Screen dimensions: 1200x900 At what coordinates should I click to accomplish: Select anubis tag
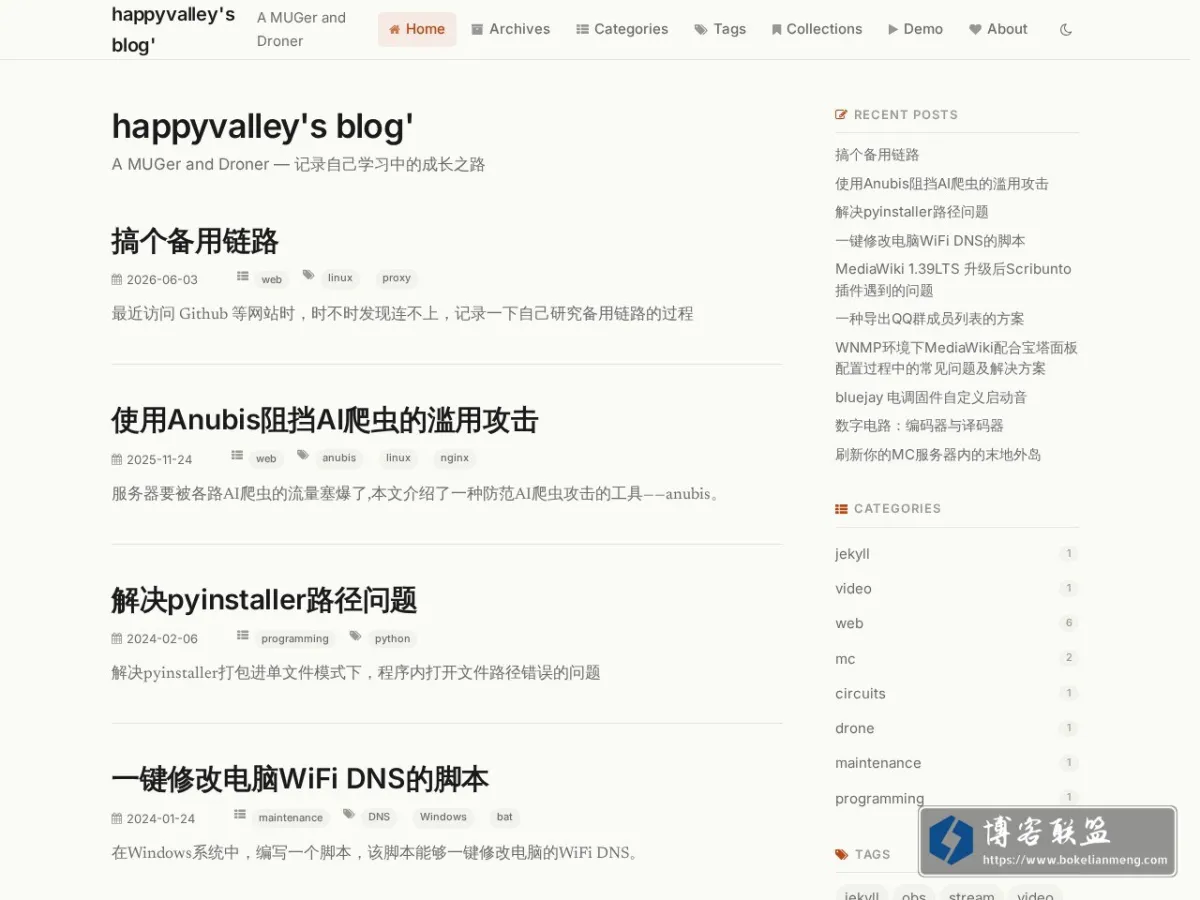(339, 458)
